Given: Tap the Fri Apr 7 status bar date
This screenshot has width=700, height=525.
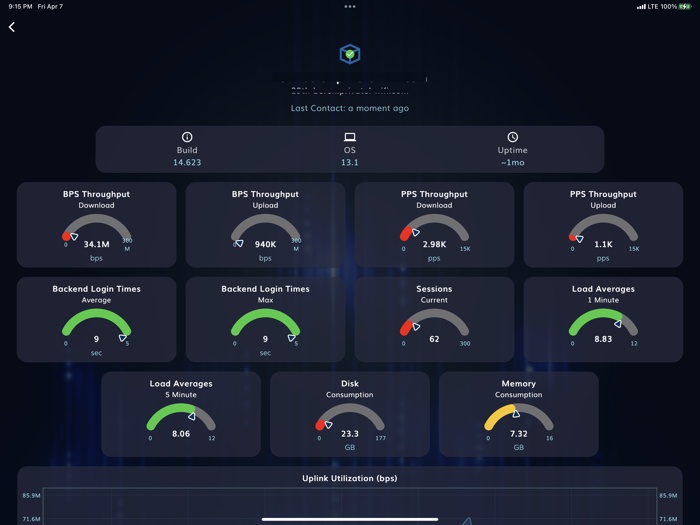Looking at the screenshot, I should tap(50, 7).
